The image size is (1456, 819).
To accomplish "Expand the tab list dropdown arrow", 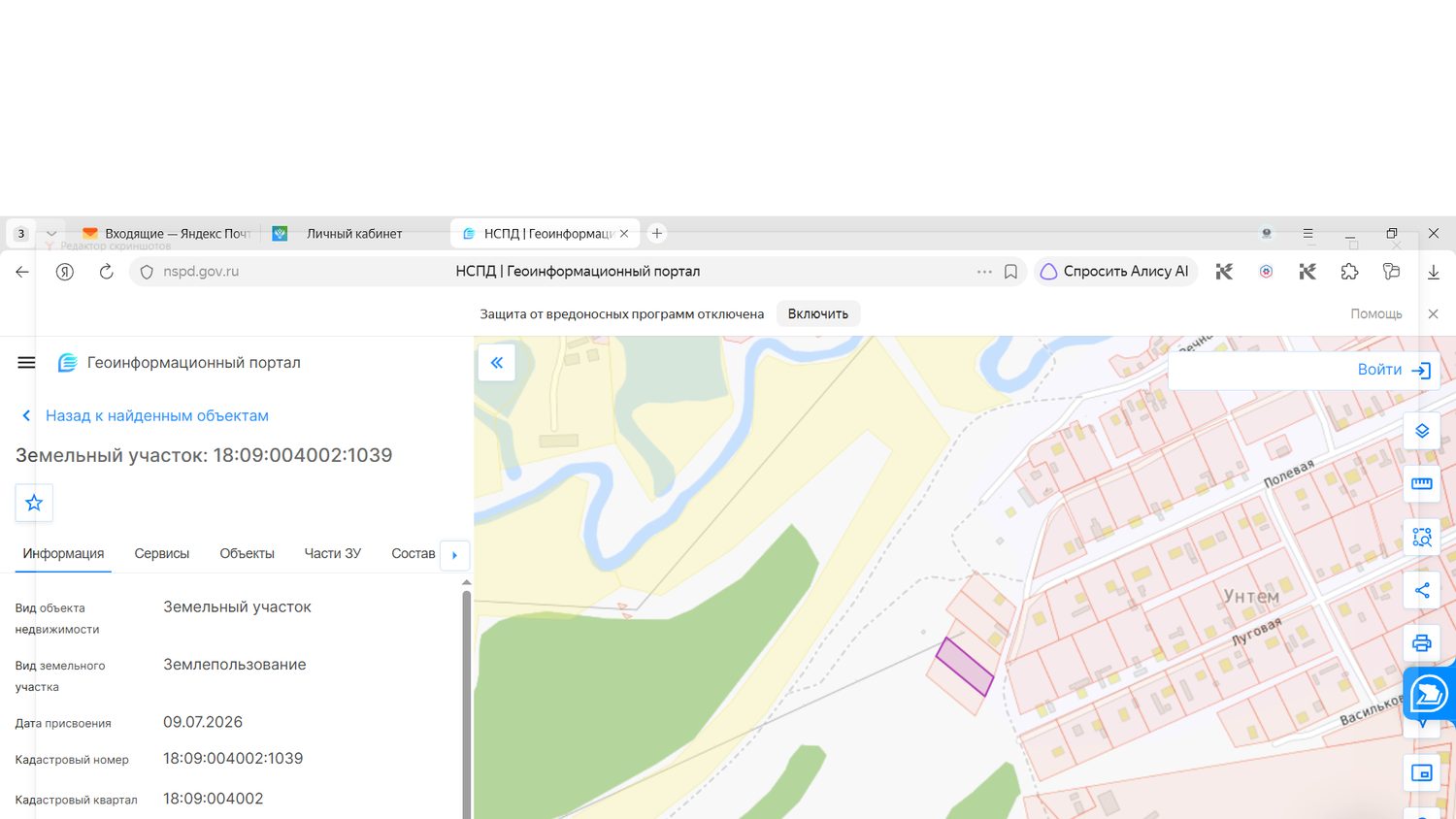I will click(51, 234).
